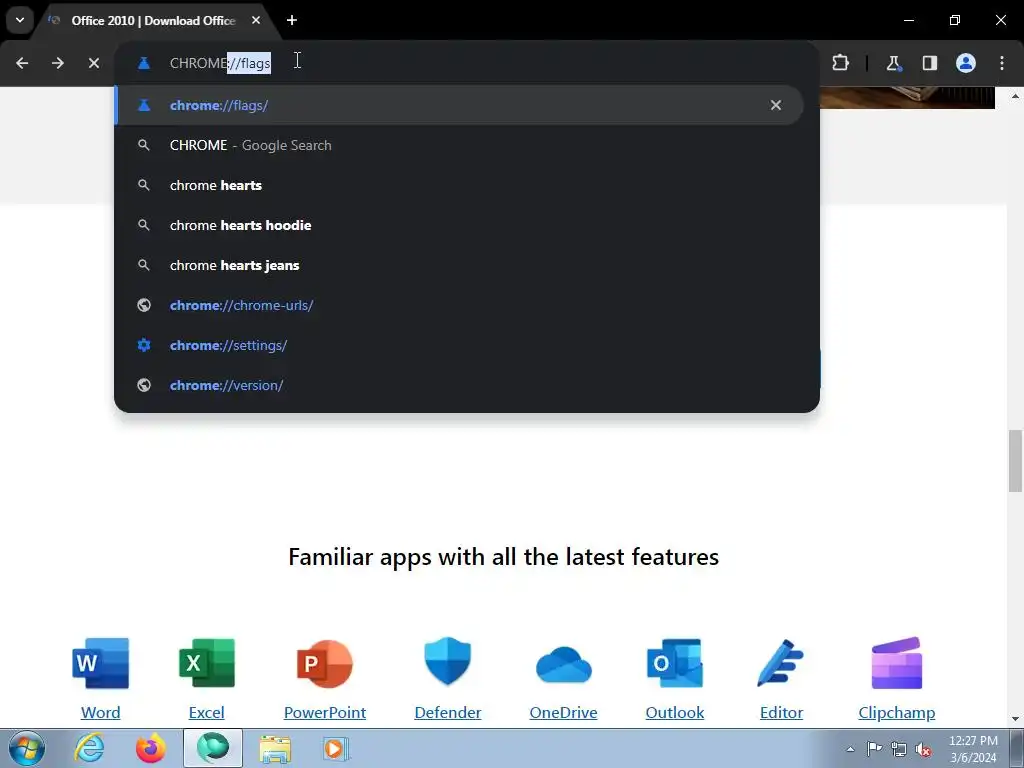Screen dimensions: 1024x768
Task: Go forward using the browser forward arrow
Action: pos(58,63)
